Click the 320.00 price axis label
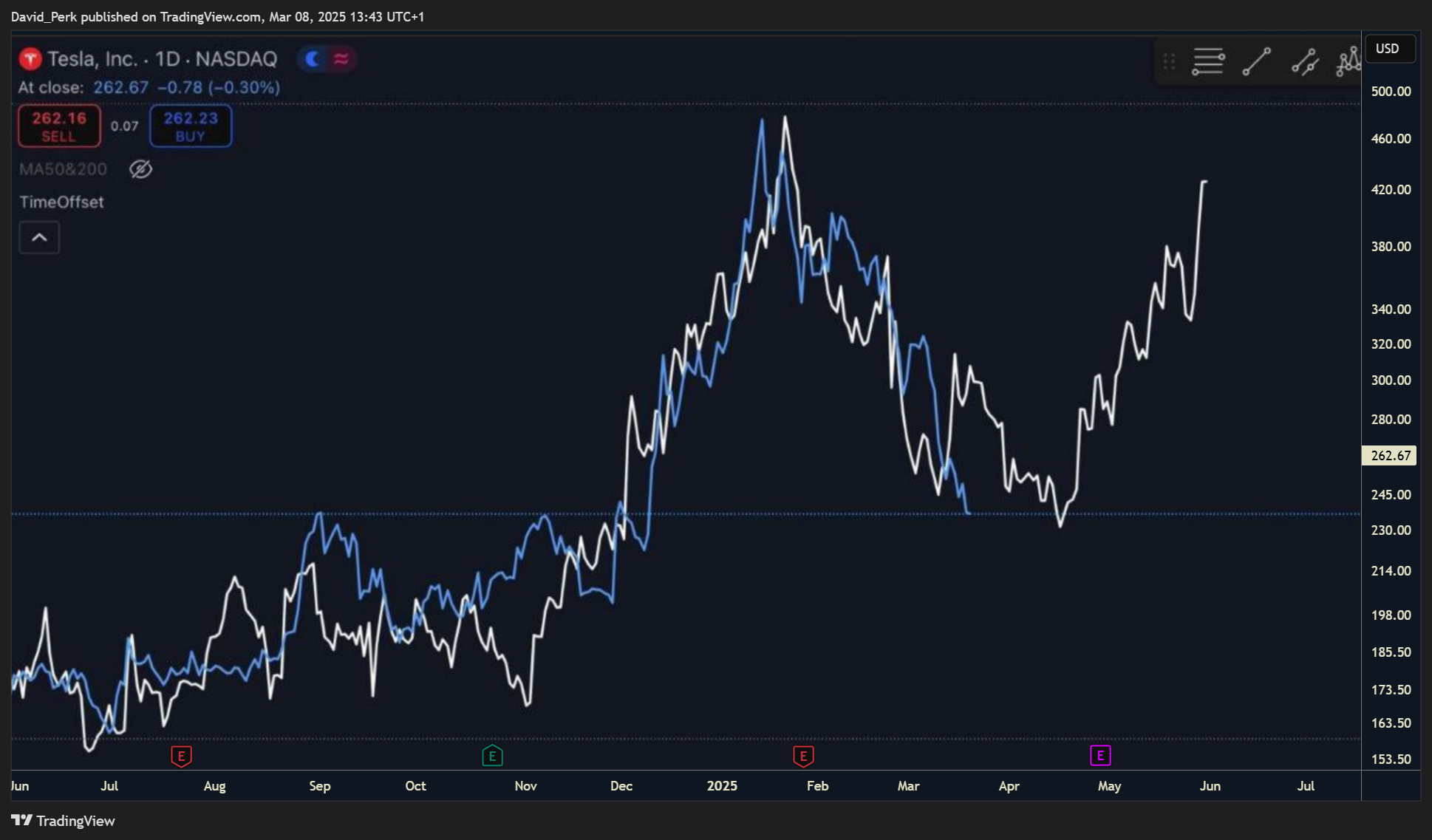Viewport: 1432px width, 840px height. point(1391,344)
